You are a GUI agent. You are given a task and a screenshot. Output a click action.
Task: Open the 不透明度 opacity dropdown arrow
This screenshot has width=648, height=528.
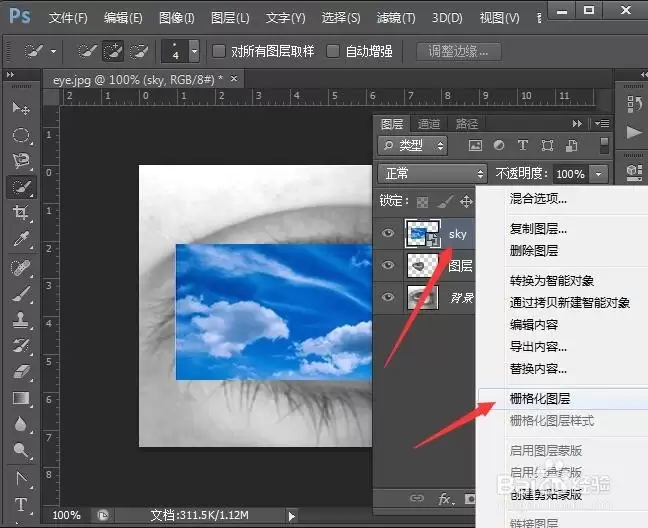coord(599,174)
